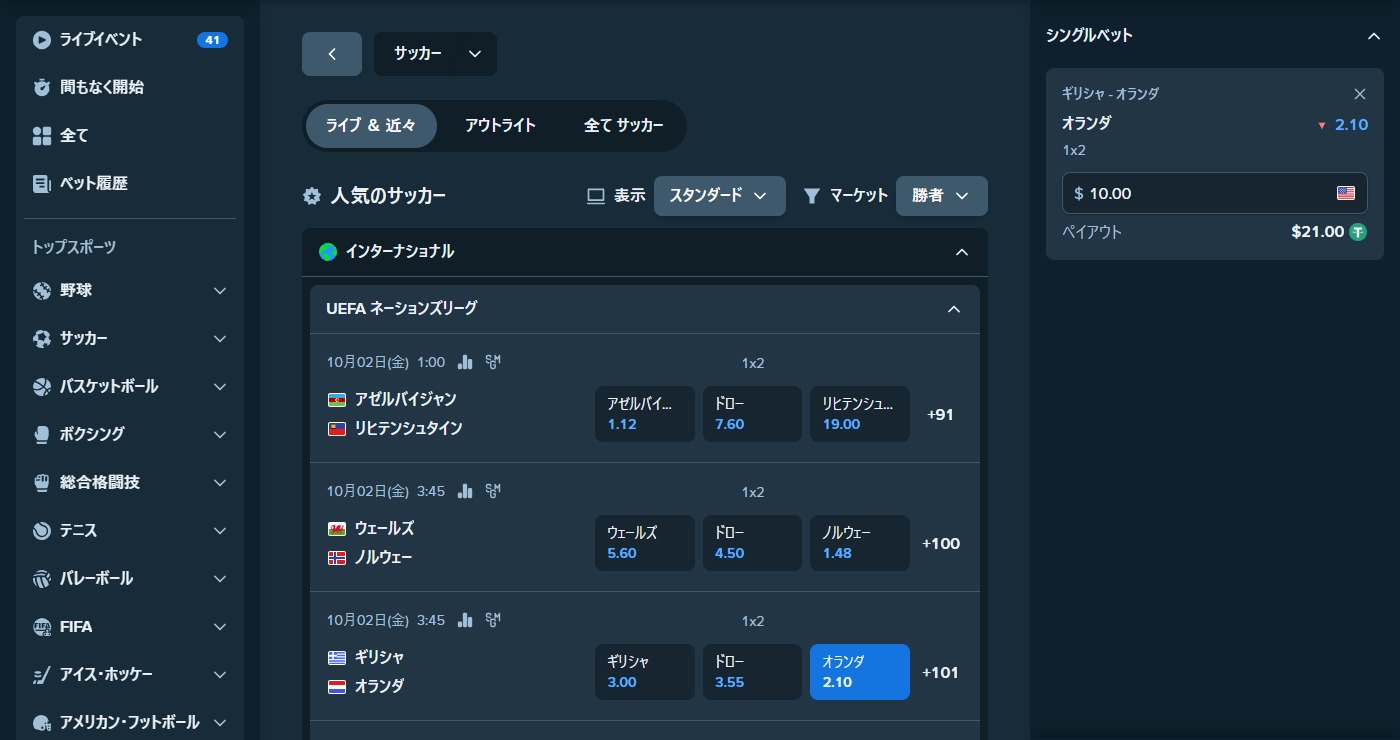Image resolution: width=1400 pixels, height=740 pixels.
Task: Click the バレーボール volleyball icon
Action: pos(41,579)
